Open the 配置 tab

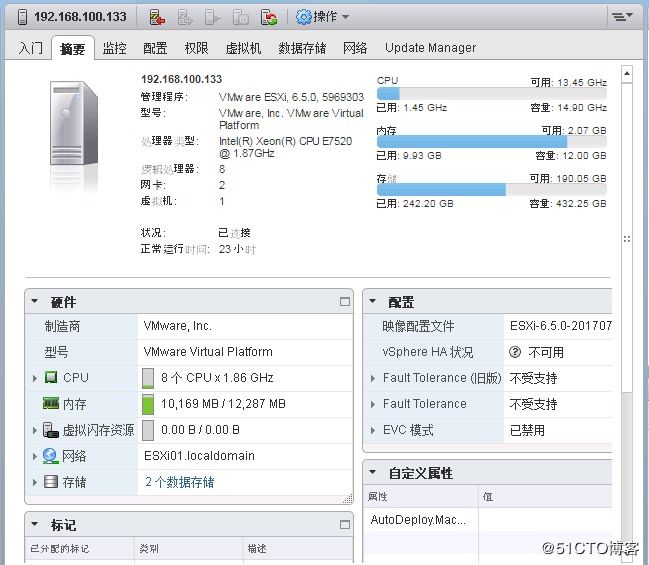(155, 48)
